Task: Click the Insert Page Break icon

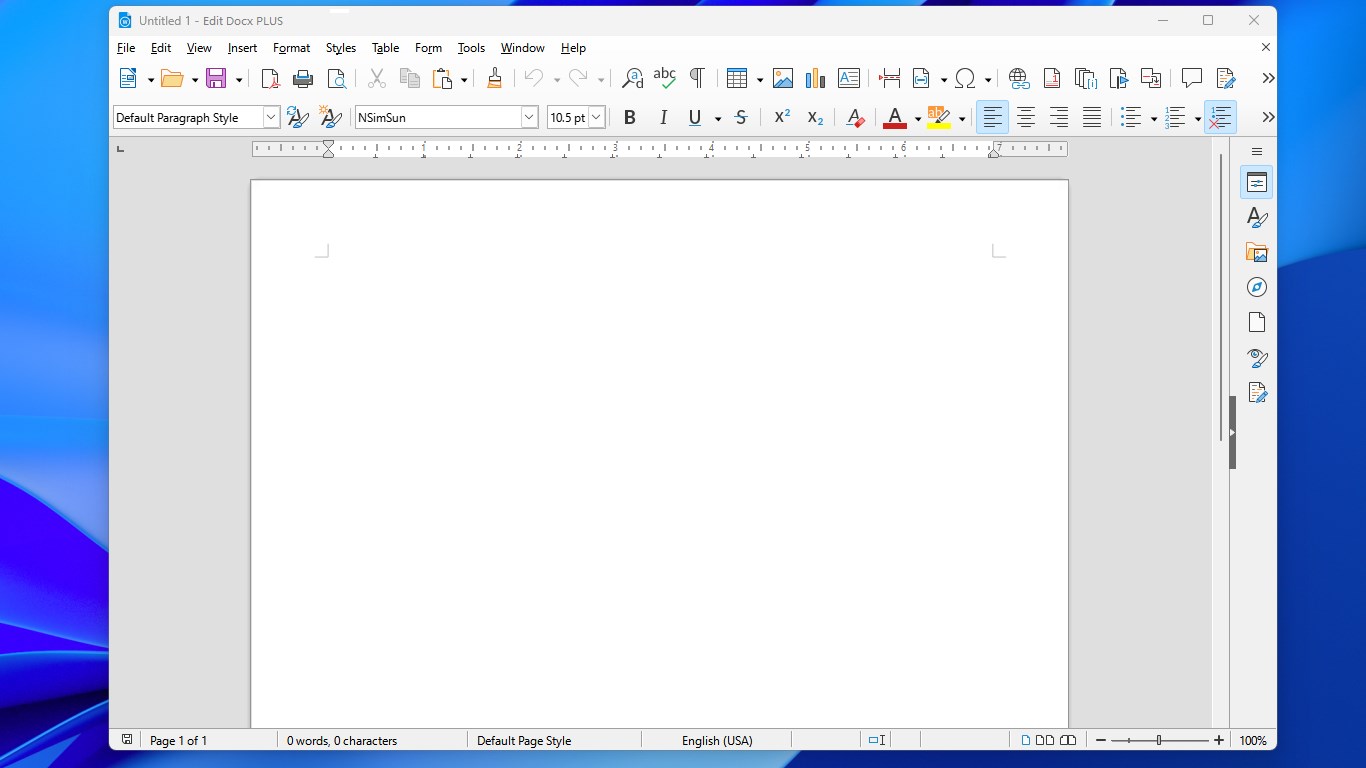Action: point(889,78)
